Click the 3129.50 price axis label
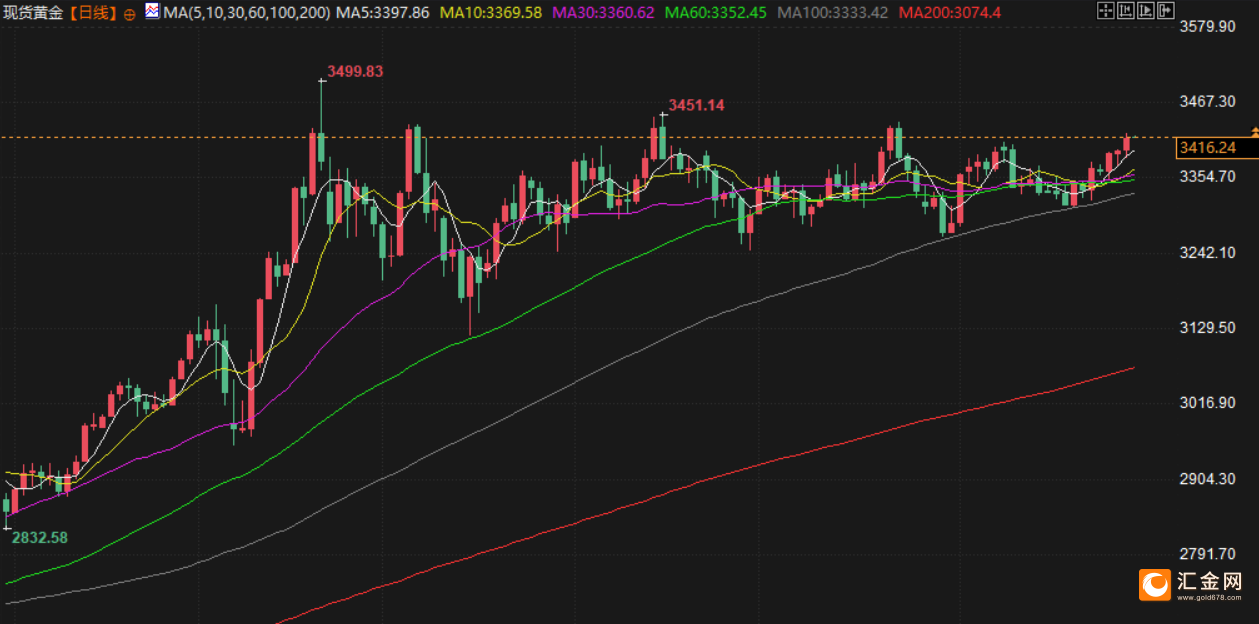1259x624 pixels. 1207,327
